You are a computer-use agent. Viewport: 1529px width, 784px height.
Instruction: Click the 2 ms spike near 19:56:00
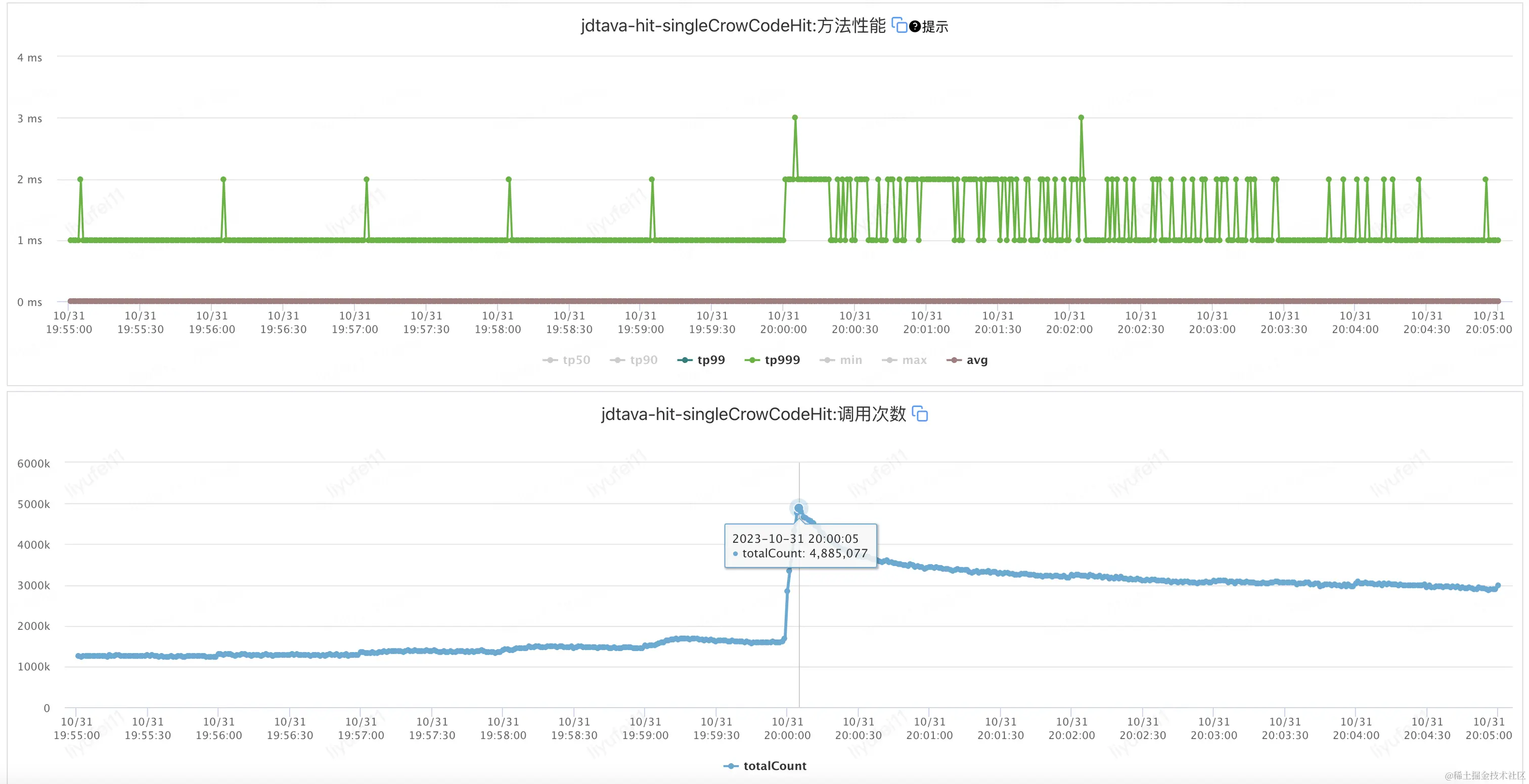pyautogui.click(x=223, y=179)
